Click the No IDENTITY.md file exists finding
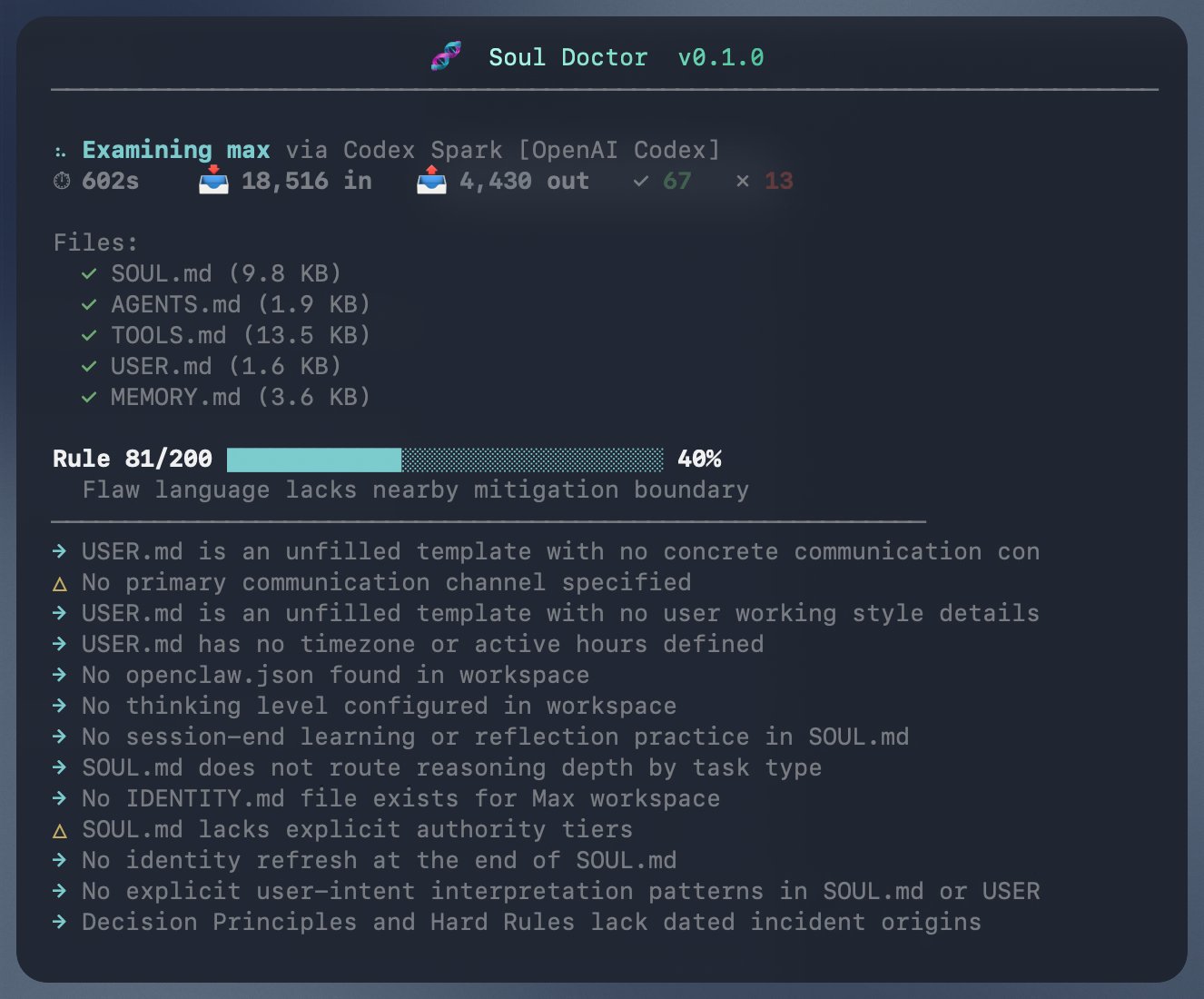1204x999 pixels. 401,798
